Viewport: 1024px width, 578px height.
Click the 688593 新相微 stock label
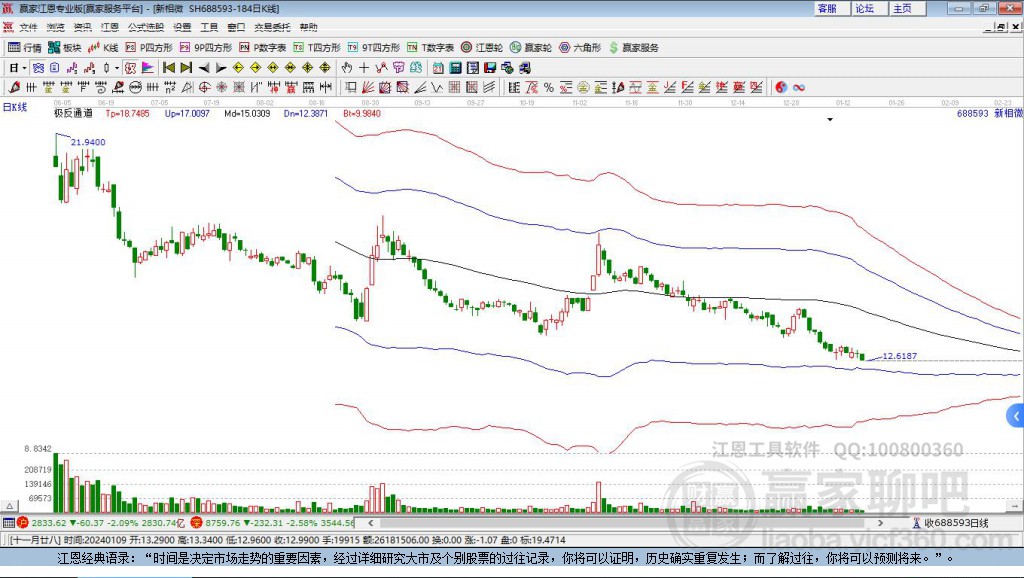pos(989,113)
